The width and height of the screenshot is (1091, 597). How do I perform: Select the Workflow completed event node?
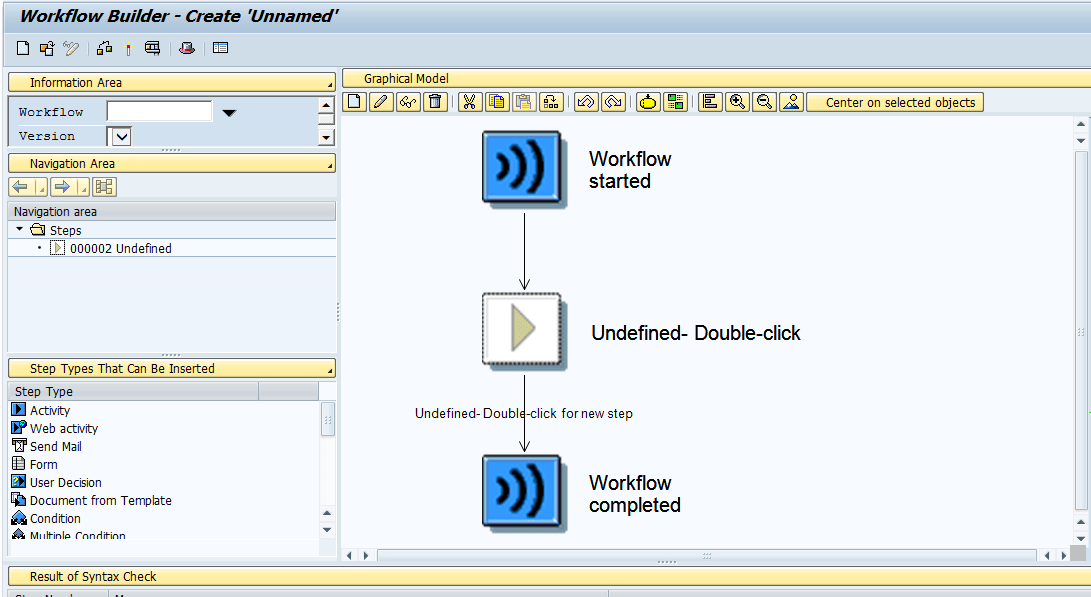click(x=522, y=492)
